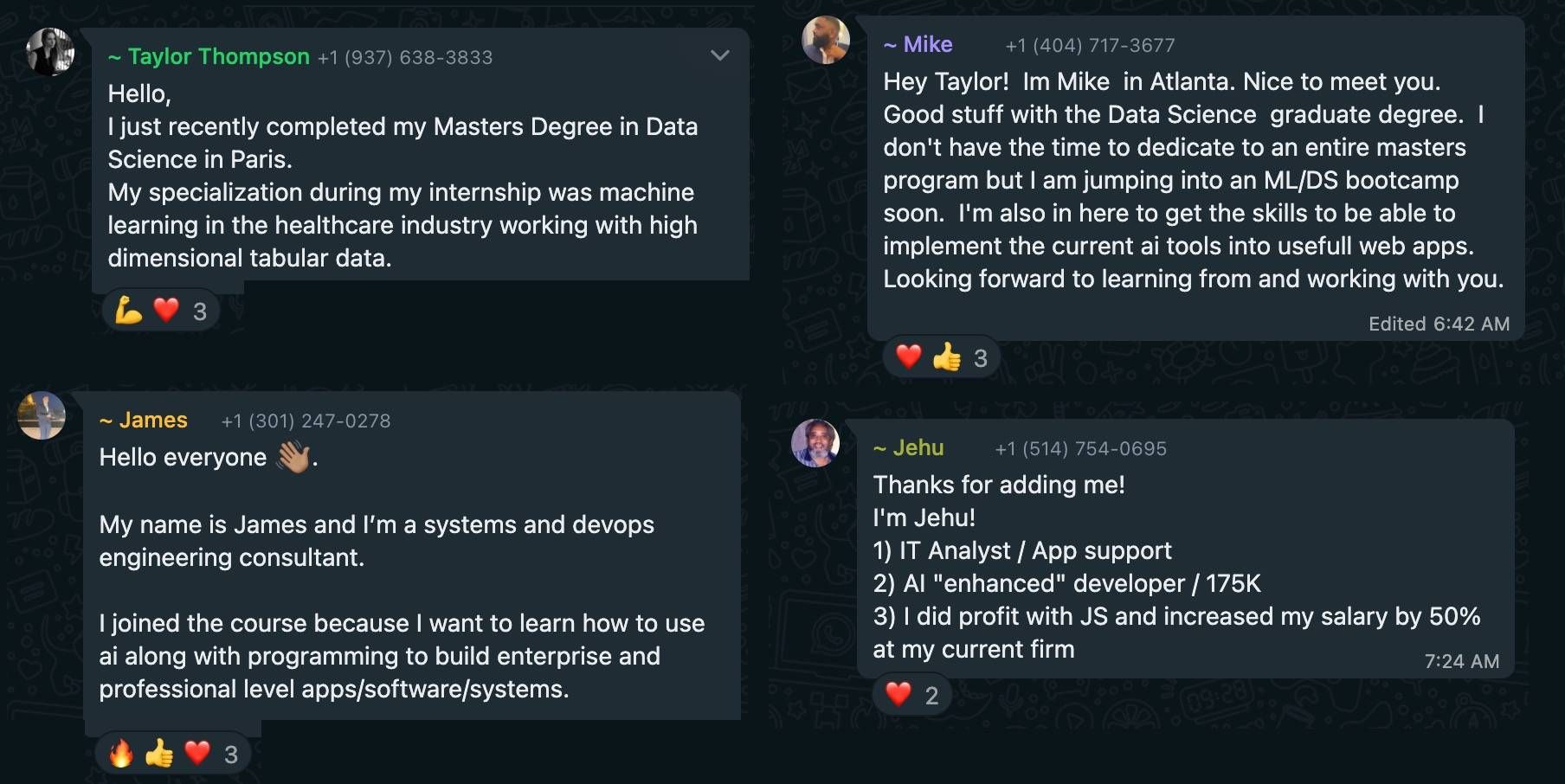Click thumbs up reaction on James's message

point(159,754)
